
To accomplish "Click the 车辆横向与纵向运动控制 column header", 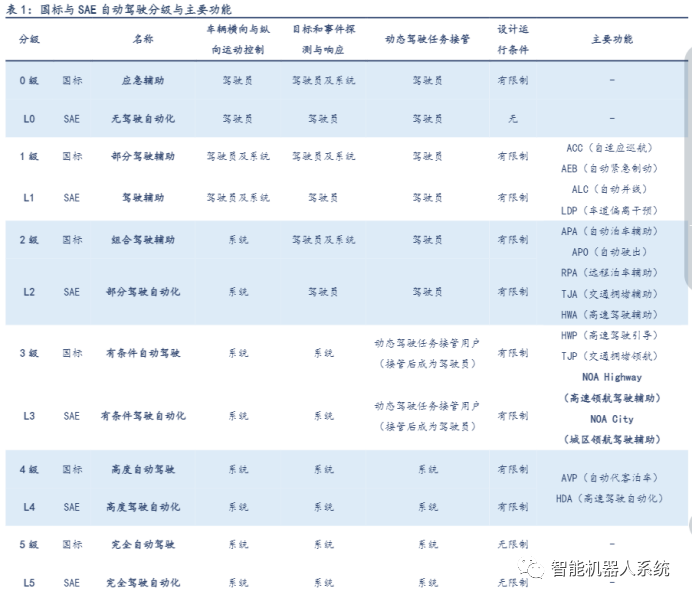I will pos(238,40).
